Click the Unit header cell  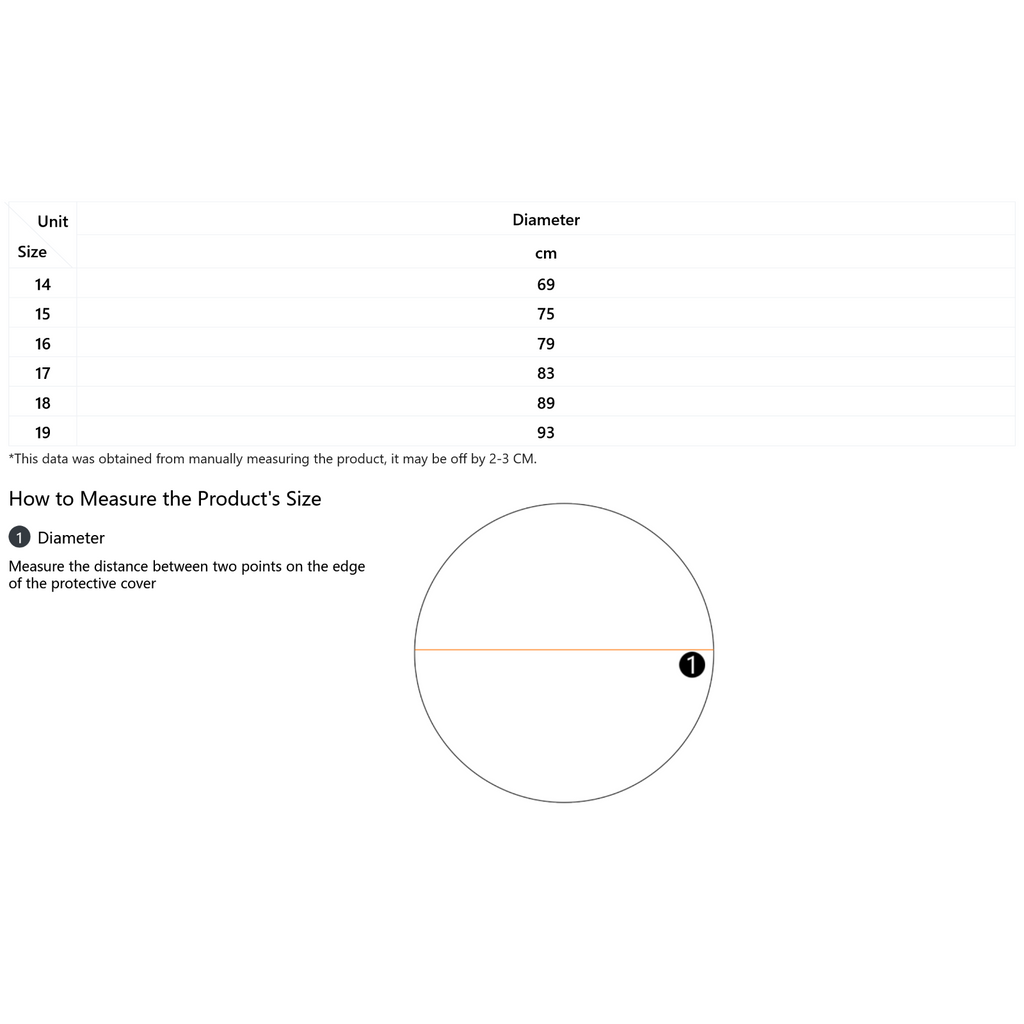[53, 221]
